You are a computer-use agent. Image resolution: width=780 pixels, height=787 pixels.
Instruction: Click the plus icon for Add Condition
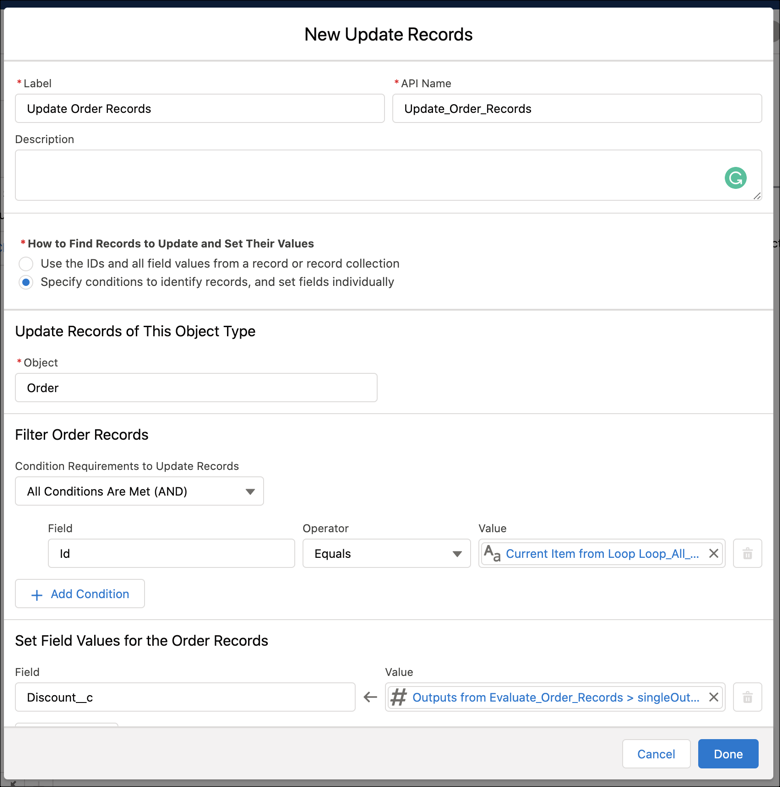click(x=37, y=595)
